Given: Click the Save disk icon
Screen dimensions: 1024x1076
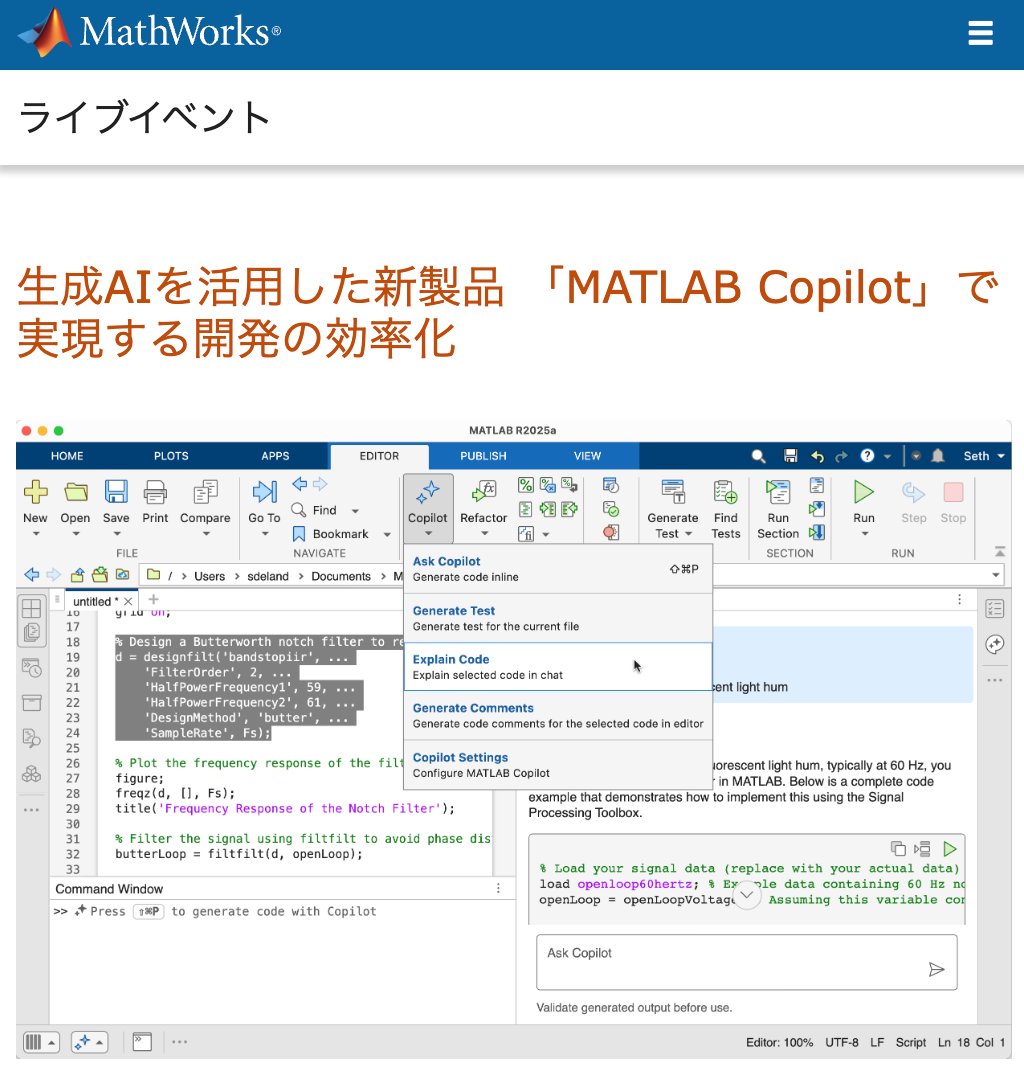Looking at the screenshot, I should click(116, 491).
